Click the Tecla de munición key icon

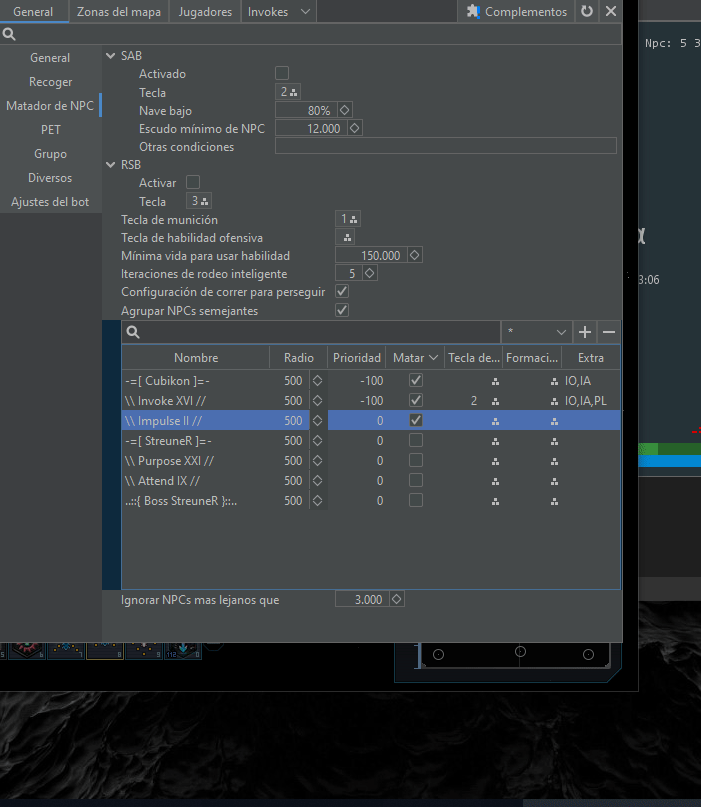pos(353,219)
